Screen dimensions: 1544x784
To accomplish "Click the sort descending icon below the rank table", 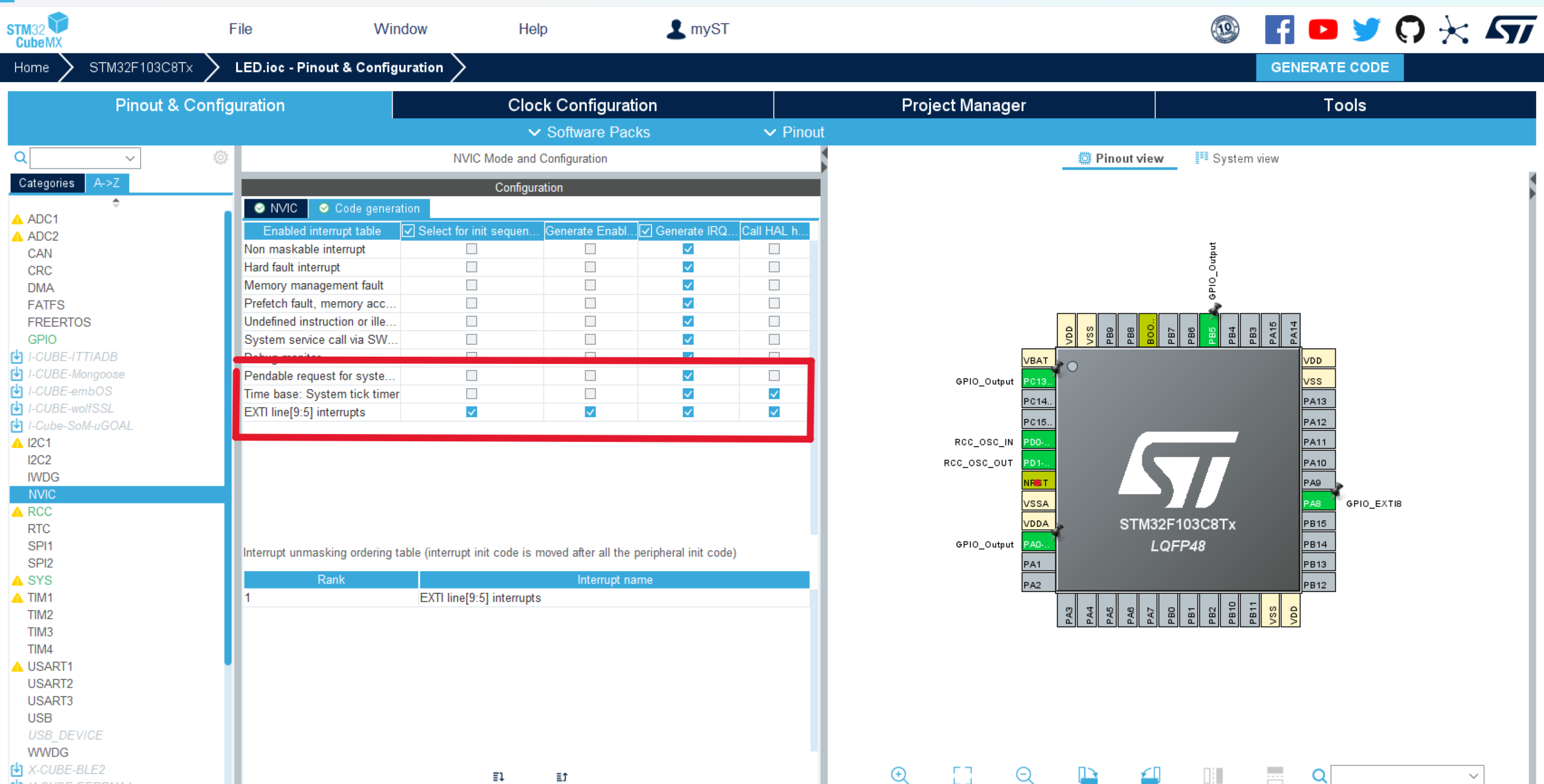I will click(498, 777).
